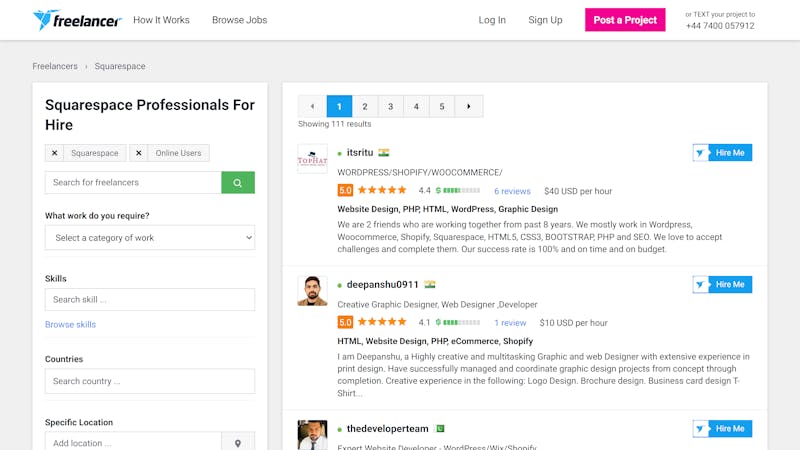Go to results page 4
800x450 pixels.
click(416, 106)
